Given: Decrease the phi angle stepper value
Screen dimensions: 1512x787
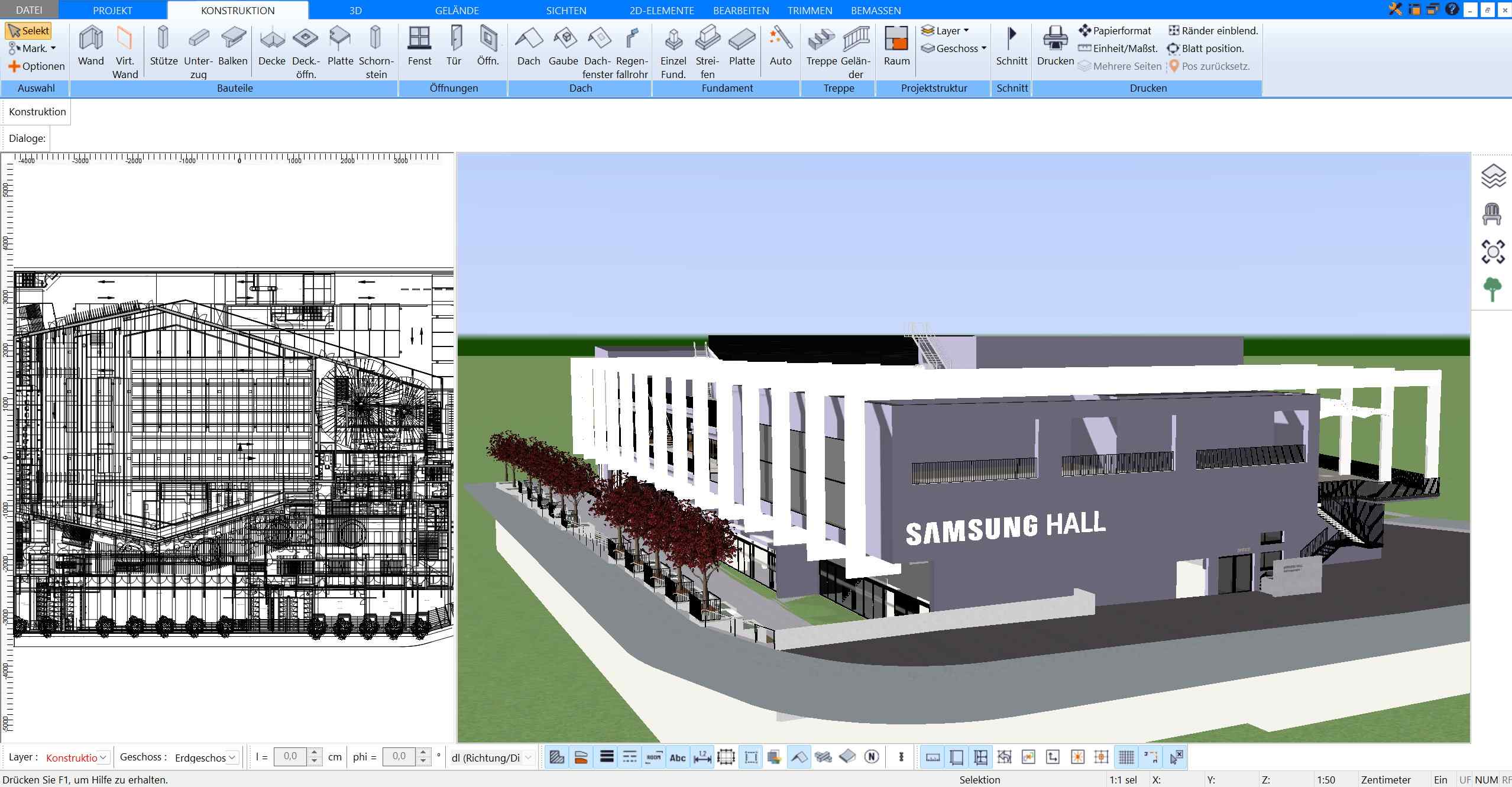Looking at the screenshot, I should click(x=423, y=762).
